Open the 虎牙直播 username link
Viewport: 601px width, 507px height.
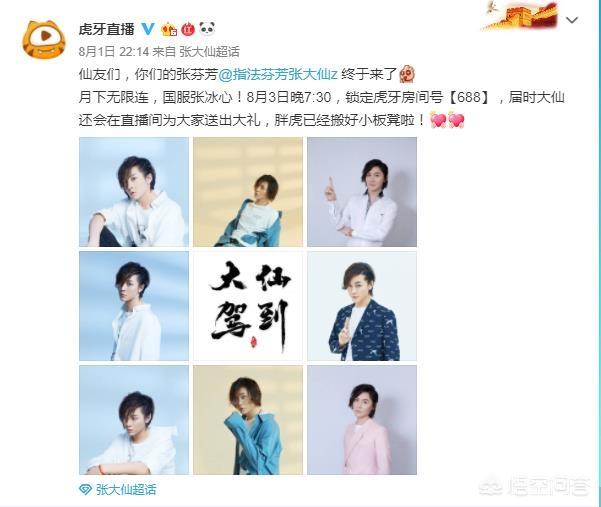(107, 29)
